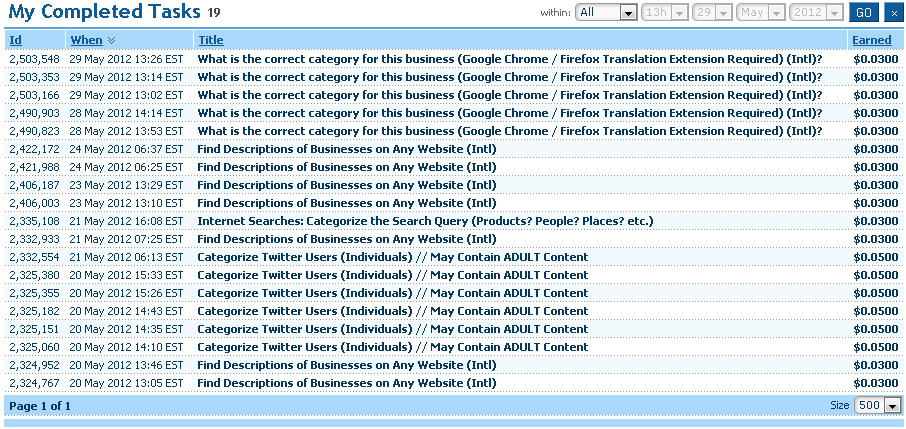Open the May month dropdown
Viewport: 906px width, 429px height.
pos(761,12)
